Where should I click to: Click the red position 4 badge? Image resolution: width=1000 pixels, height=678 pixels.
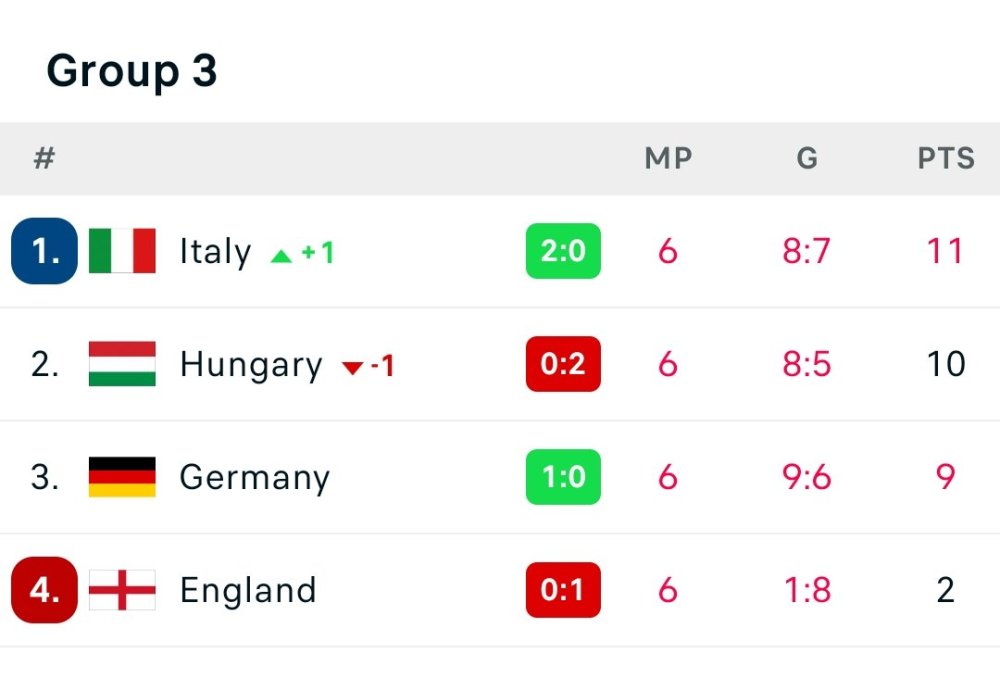click(x=44, y=590)
